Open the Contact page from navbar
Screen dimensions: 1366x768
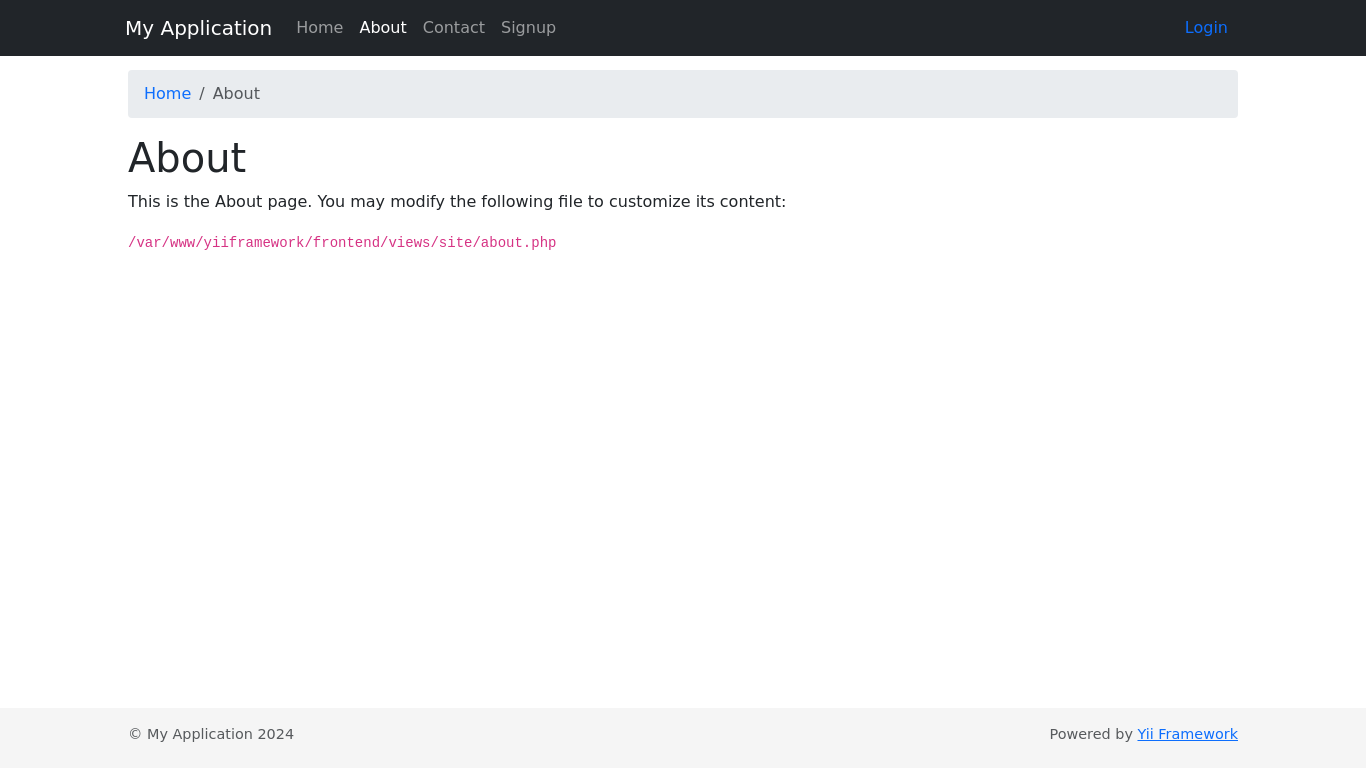click(x=453, y=28)
